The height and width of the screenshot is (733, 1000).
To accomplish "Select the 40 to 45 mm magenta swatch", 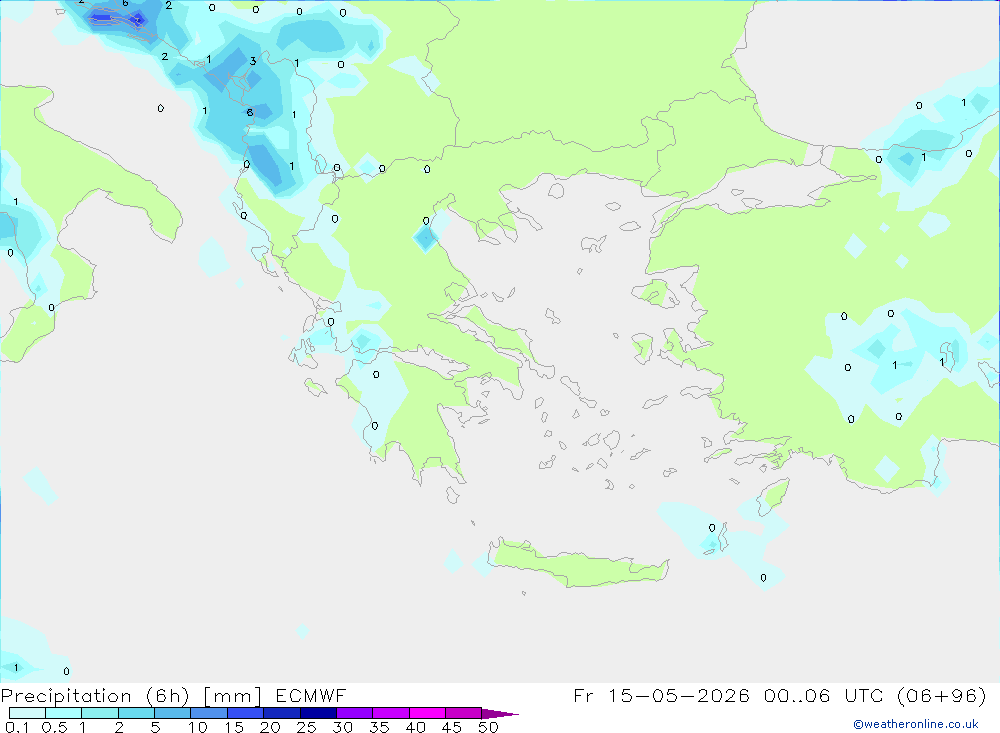I will pyautogui.click(x=427, y=713).
